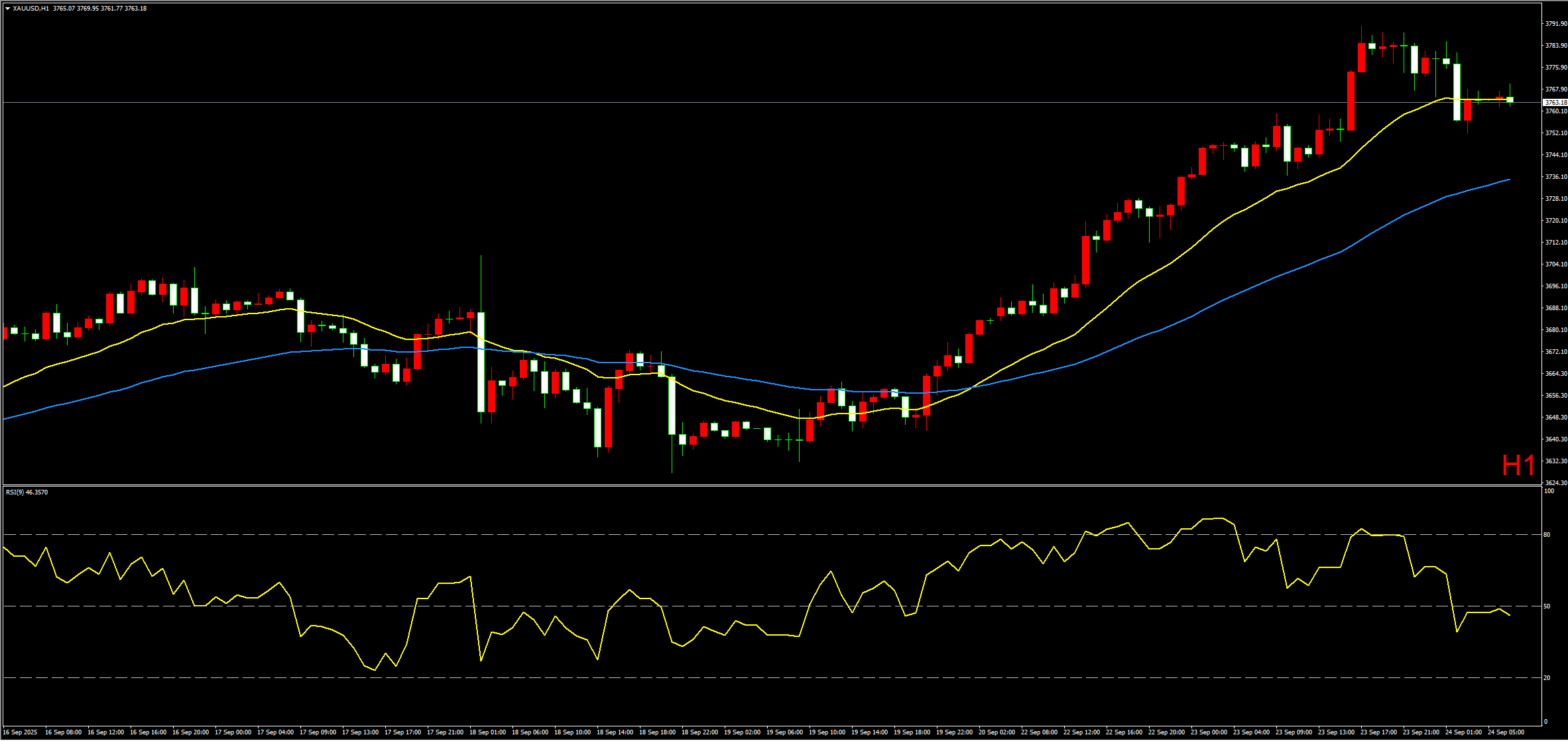Open the one-click trading arrow beside XAUUSD,H1

7,9
